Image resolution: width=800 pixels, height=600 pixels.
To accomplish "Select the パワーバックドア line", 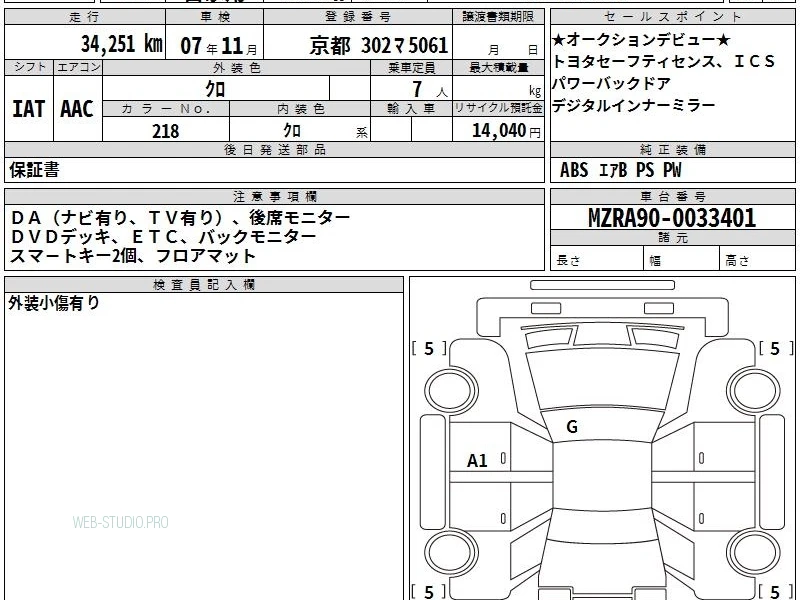I will pyautogui.click(x=611, y=83).
